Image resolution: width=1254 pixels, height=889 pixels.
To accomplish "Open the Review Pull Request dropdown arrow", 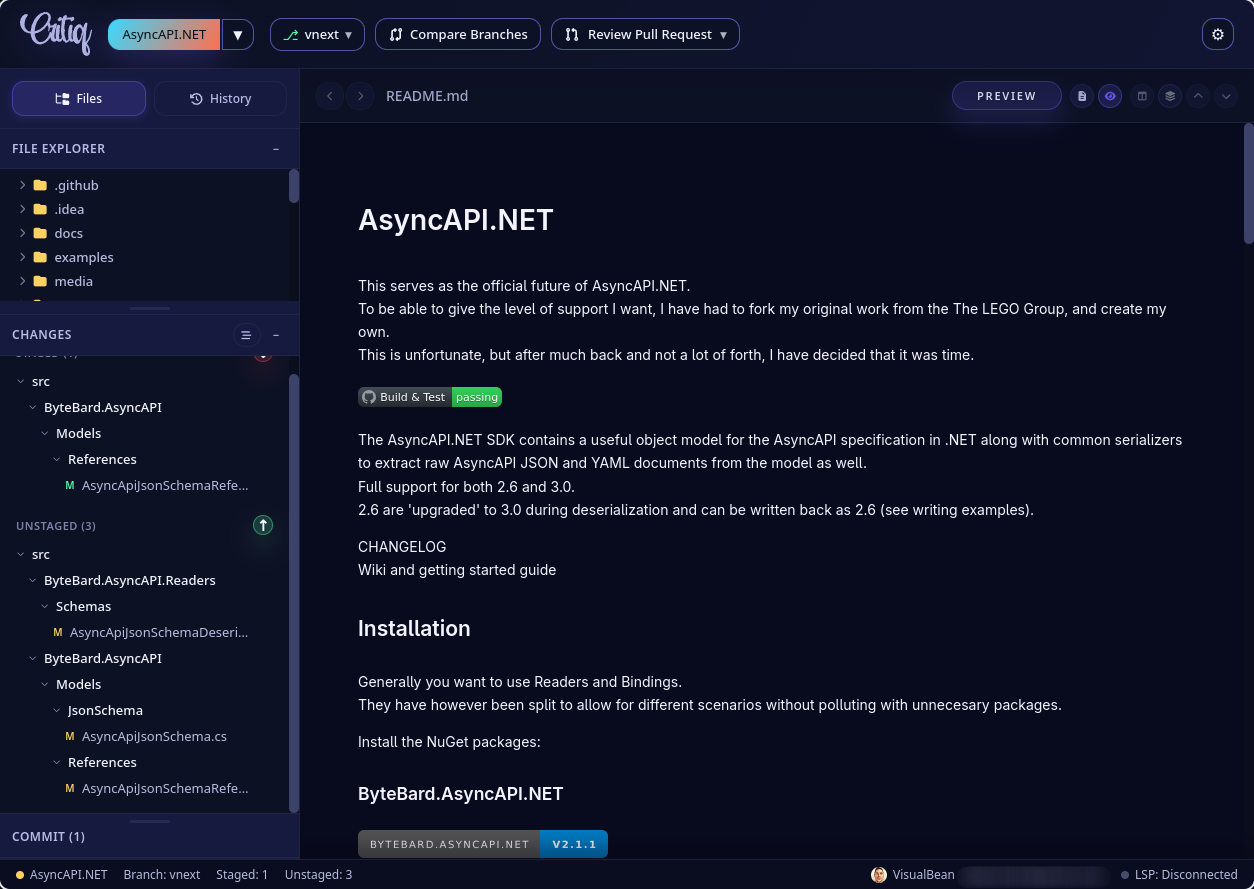I will tap(723, 33).
